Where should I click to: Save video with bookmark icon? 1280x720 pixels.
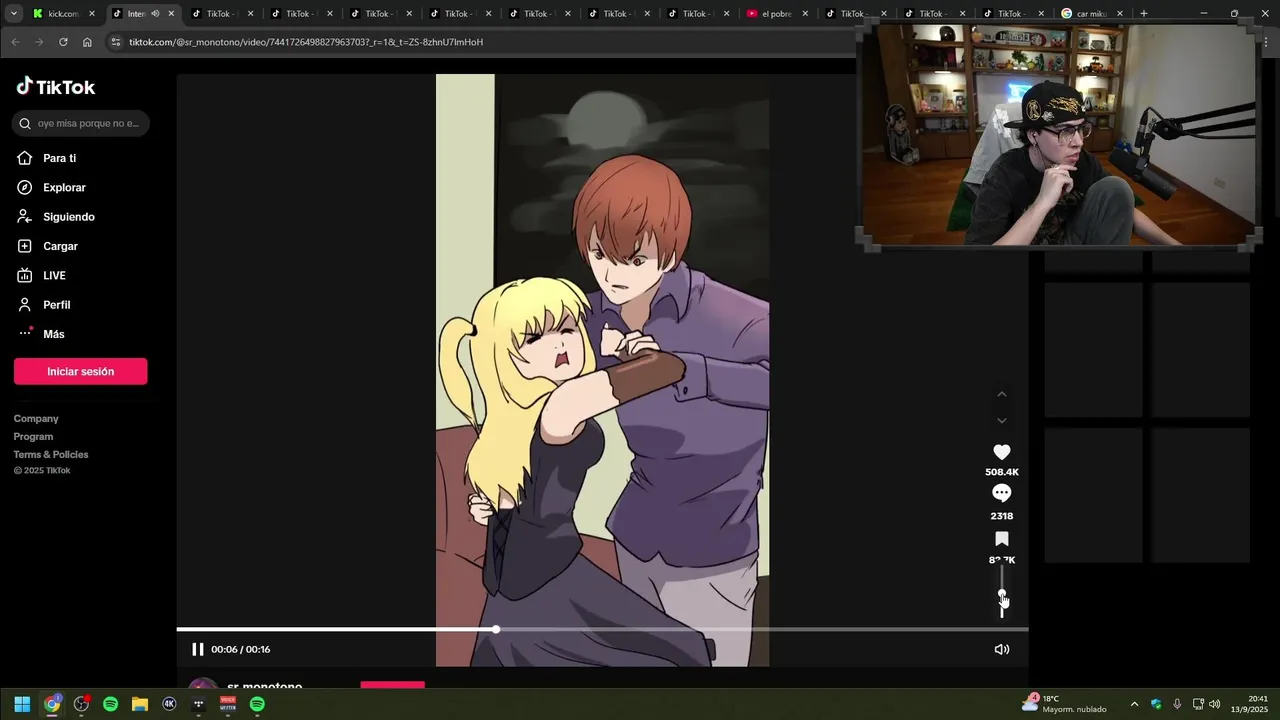[x=1002, y=539]
